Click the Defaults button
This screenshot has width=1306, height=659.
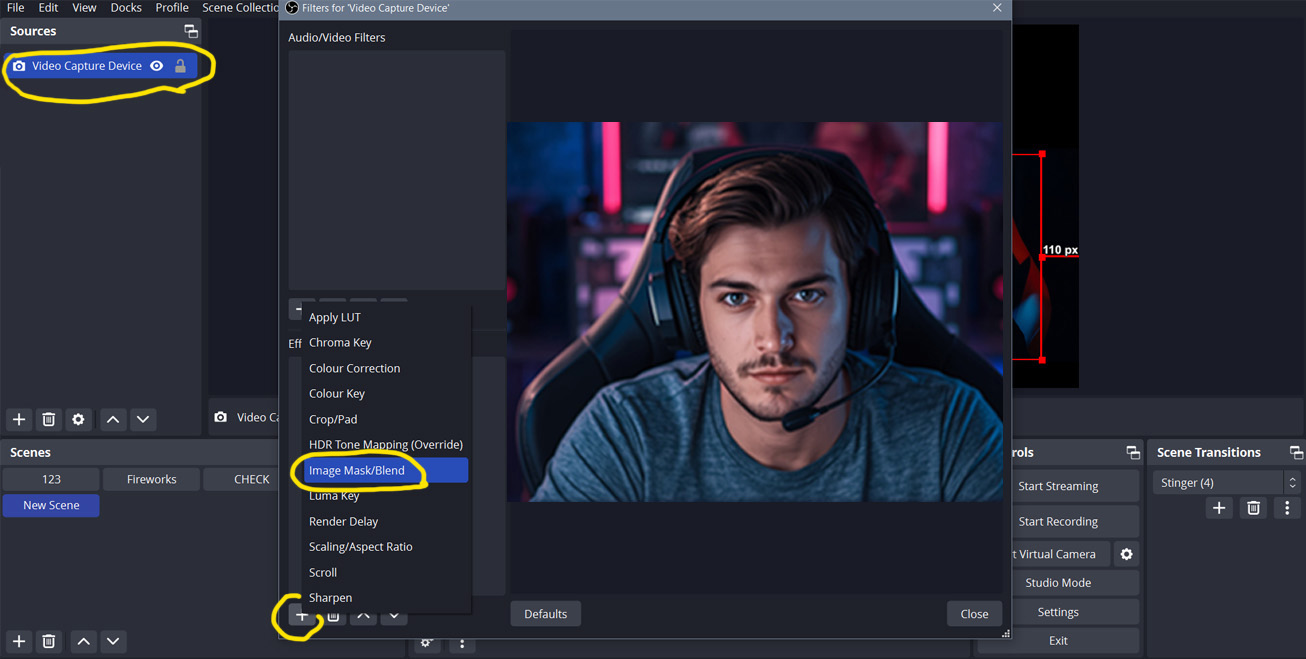(545, 614)
